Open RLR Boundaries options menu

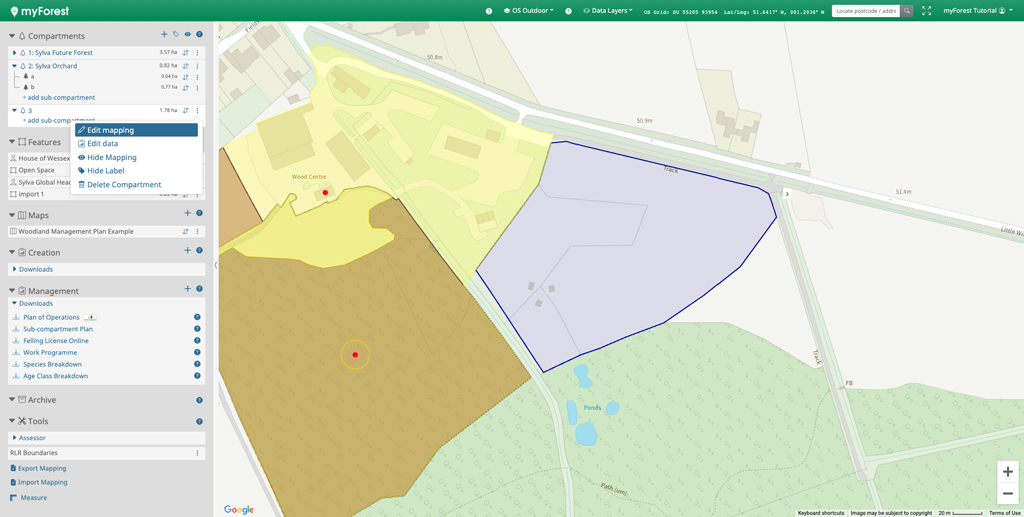coord(197,453)
